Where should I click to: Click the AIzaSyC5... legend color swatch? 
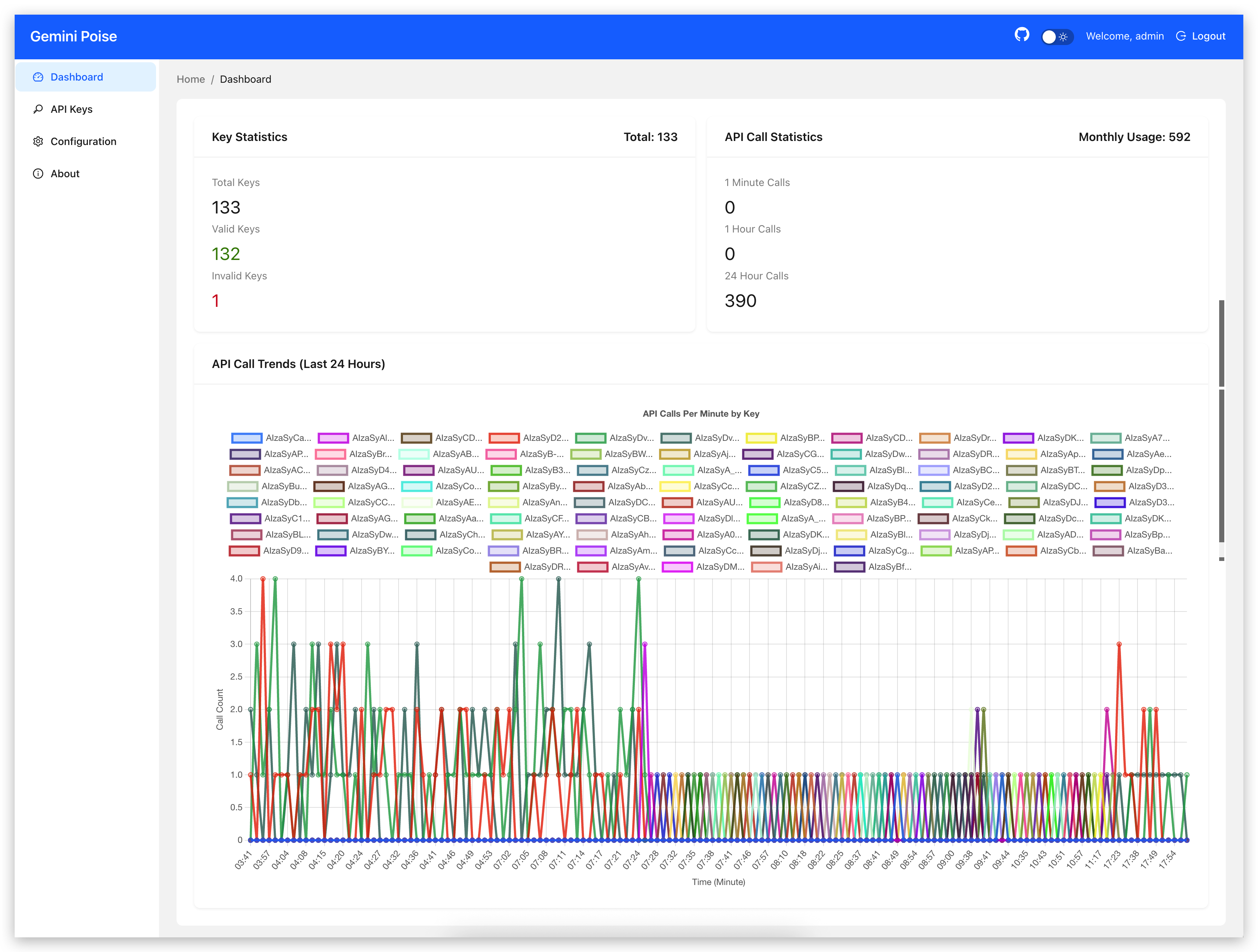tap(763, 470)
